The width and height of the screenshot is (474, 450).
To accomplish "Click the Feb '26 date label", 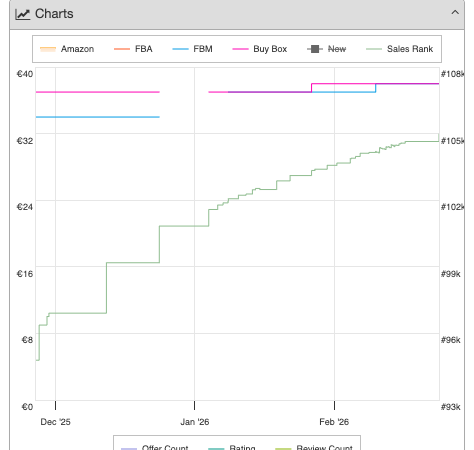I will (334, 422).
